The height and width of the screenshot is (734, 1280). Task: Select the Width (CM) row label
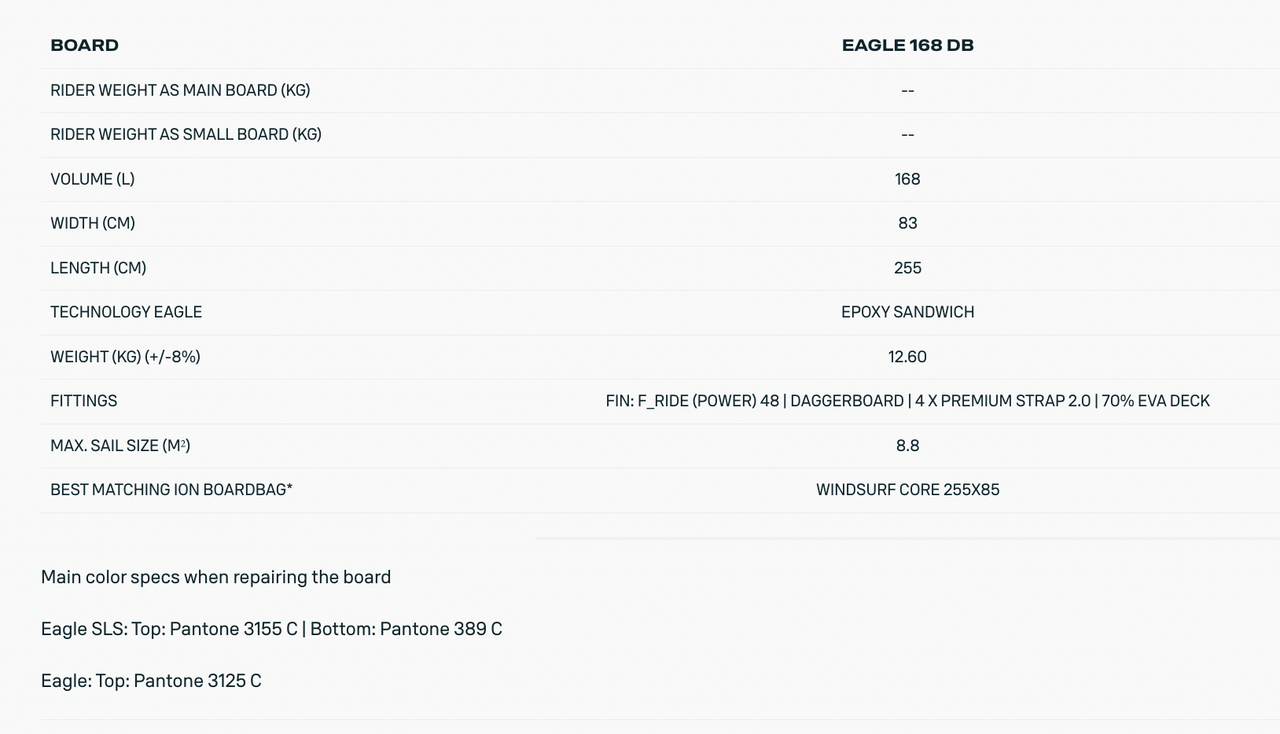[93, 223]
